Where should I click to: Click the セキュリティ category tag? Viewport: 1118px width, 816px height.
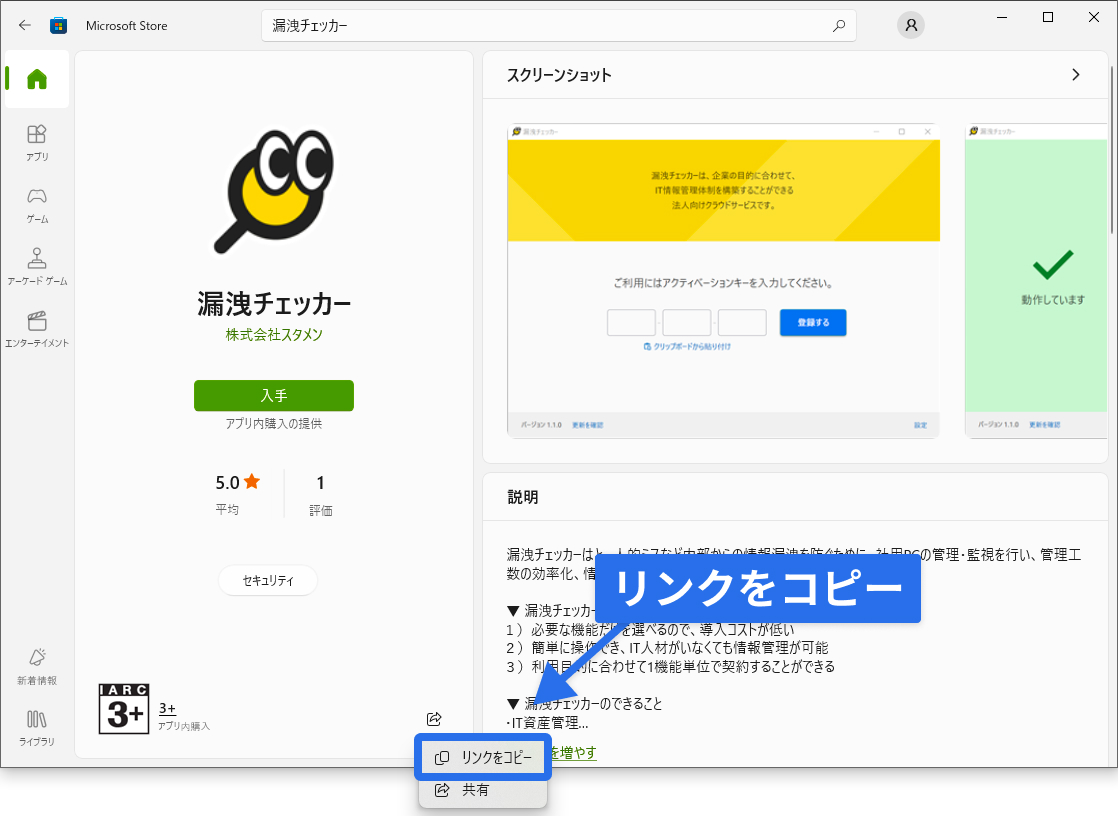[268, 581]
